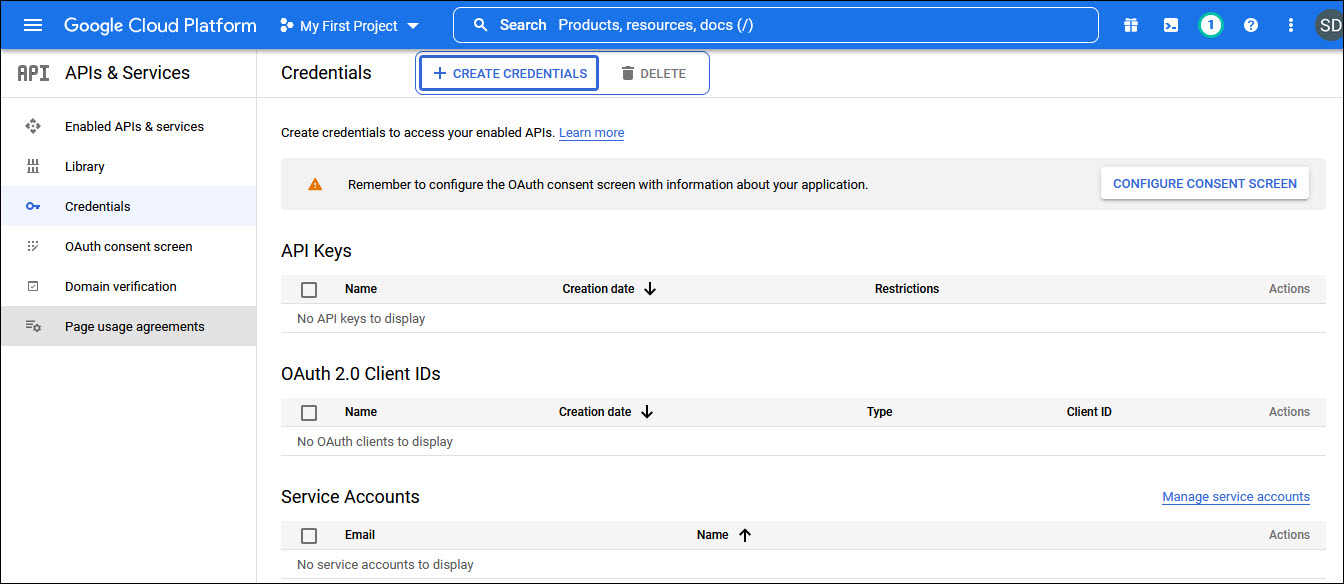Click the Delete trash icon

628,72
